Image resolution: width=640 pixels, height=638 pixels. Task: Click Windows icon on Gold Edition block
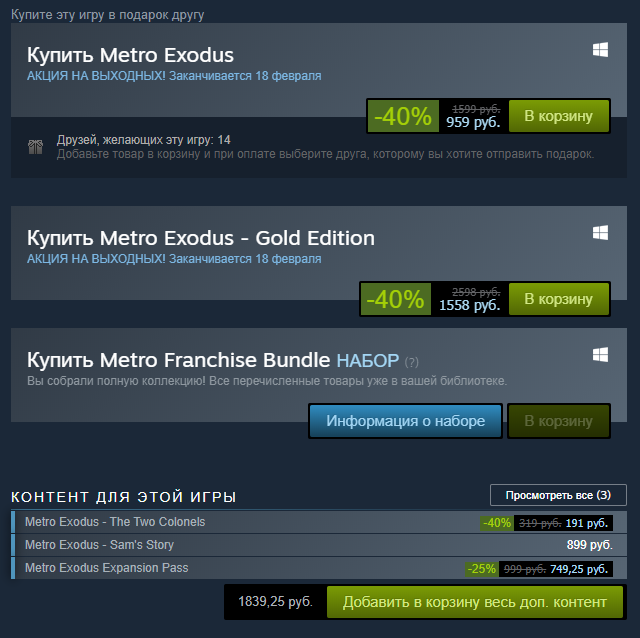(601, 232)
